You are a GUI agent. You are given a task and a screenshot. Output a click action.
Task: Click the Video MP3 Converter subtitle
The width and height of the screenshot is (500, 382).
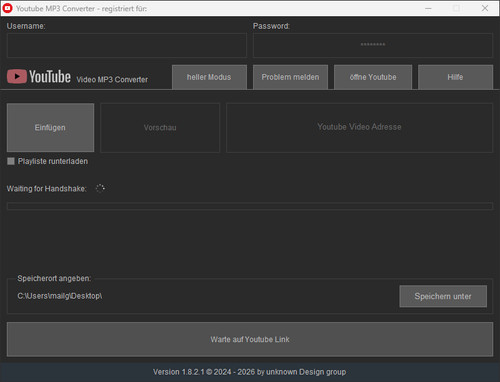tap(112, 80)
